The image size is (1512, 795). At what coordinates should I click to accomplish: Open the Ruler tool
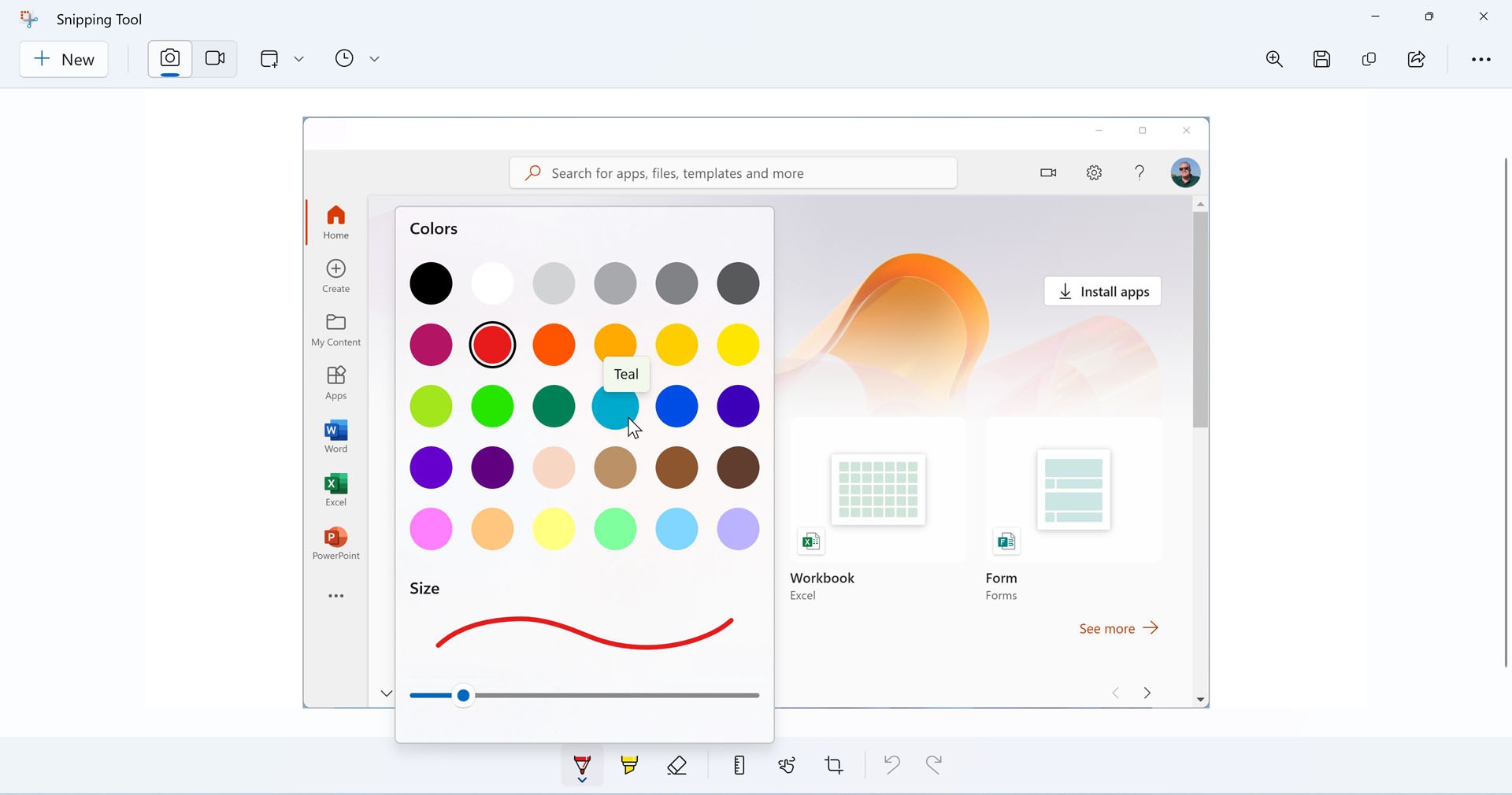(739, 765)
